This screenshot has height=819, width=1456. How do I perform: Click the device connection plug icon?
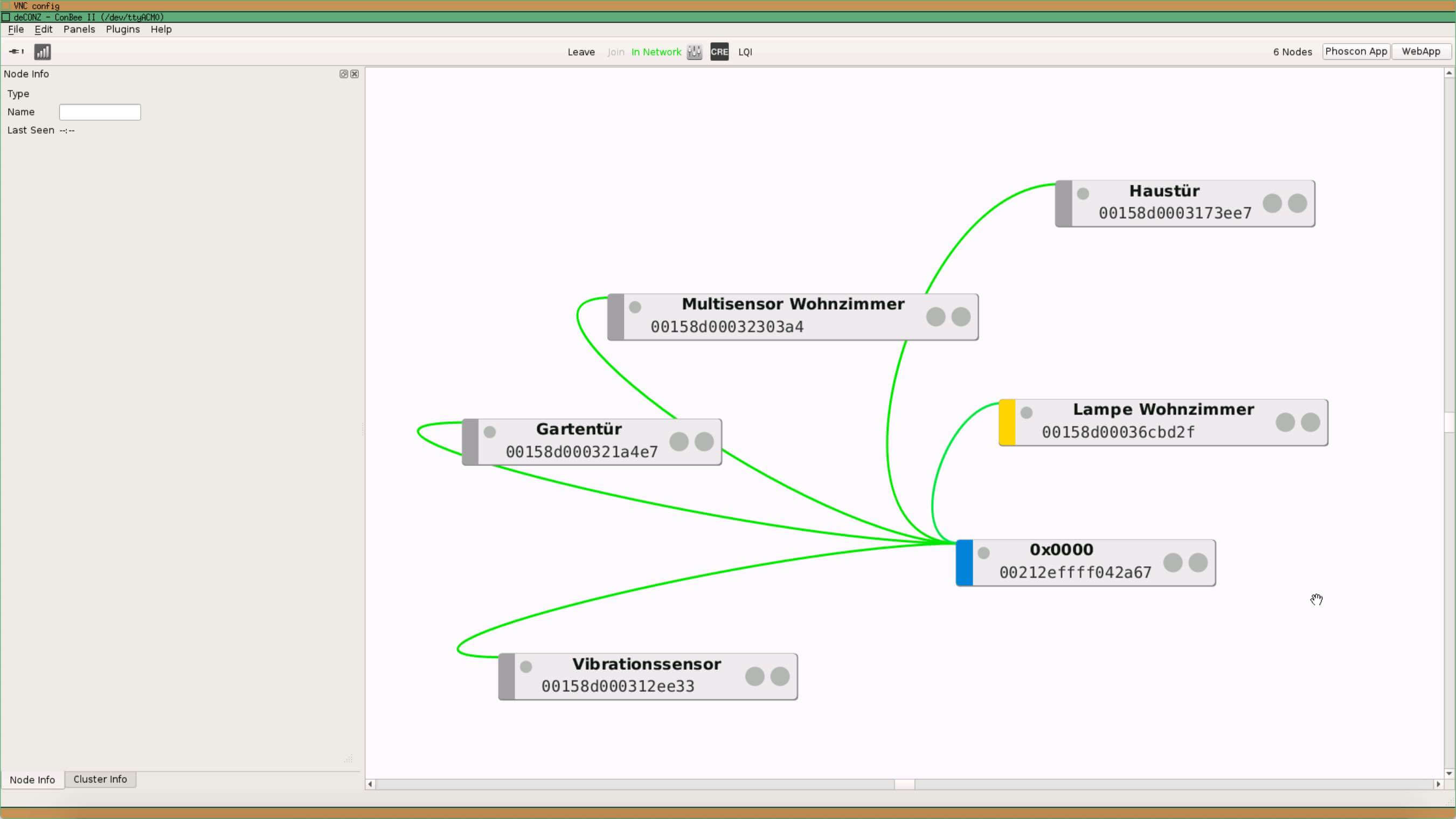coord(16,51)
